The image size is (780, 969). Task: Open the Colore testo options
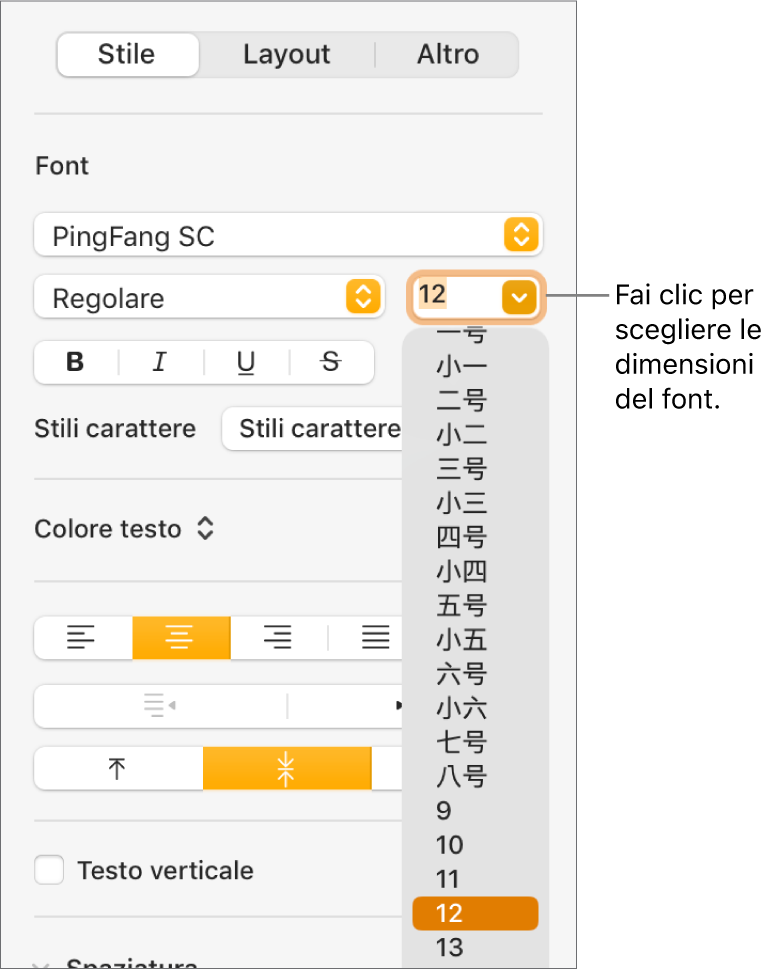(x=124, y=529)
